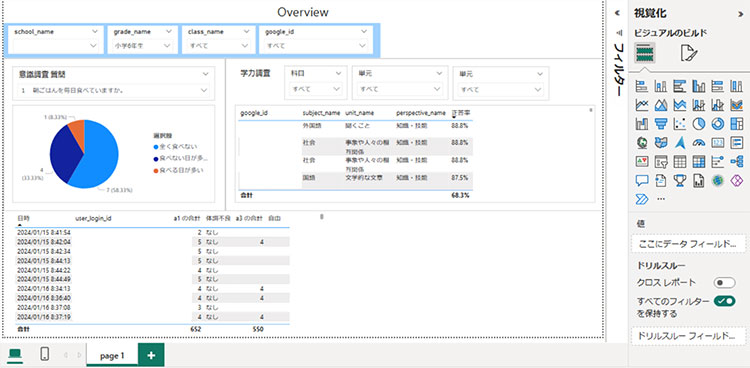
Task: Get more visuals via ellipsis button
Action: (661, 199)
